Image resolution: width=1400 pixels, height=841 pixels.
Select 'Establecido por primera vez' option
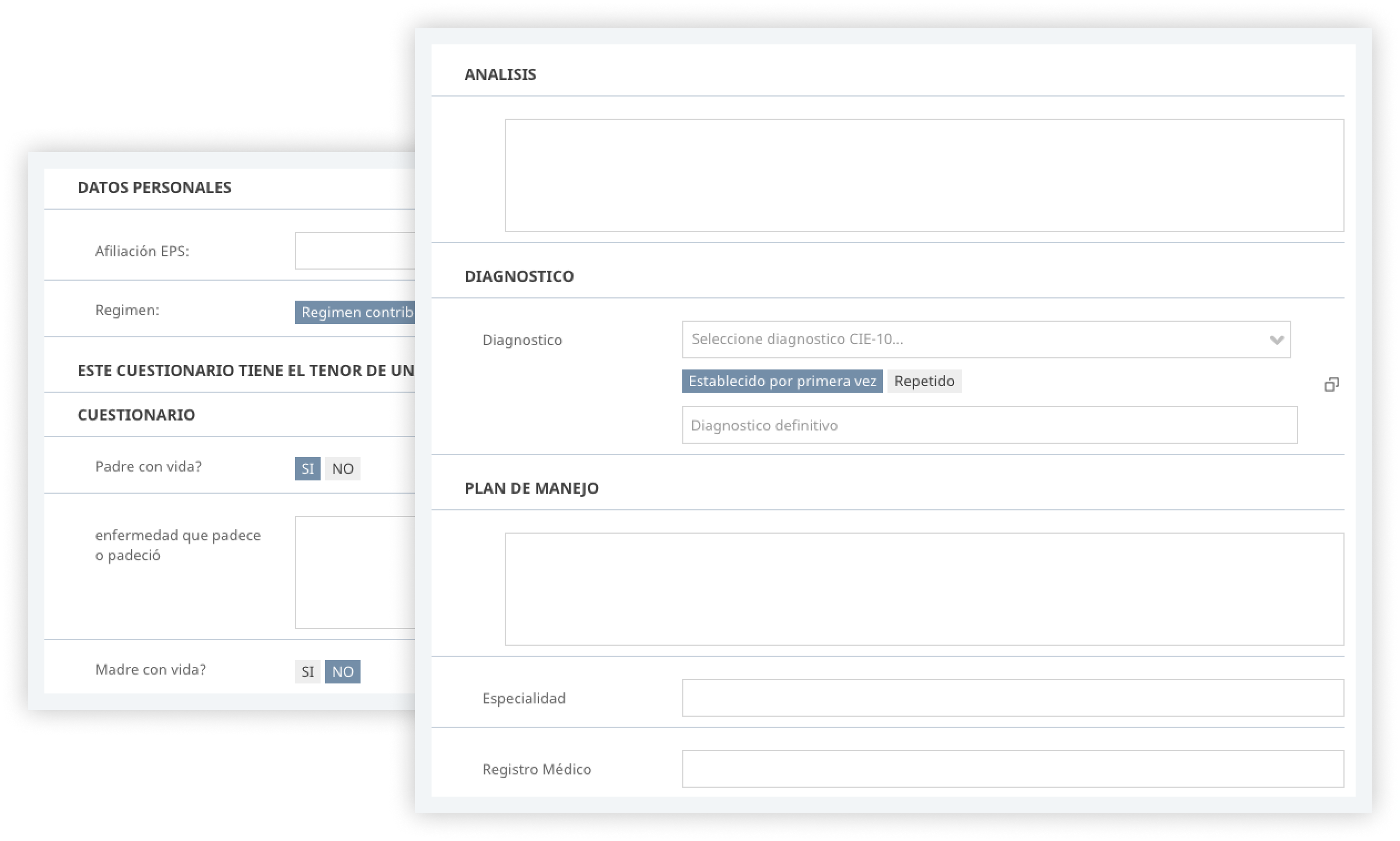click(x=782, y=381)
